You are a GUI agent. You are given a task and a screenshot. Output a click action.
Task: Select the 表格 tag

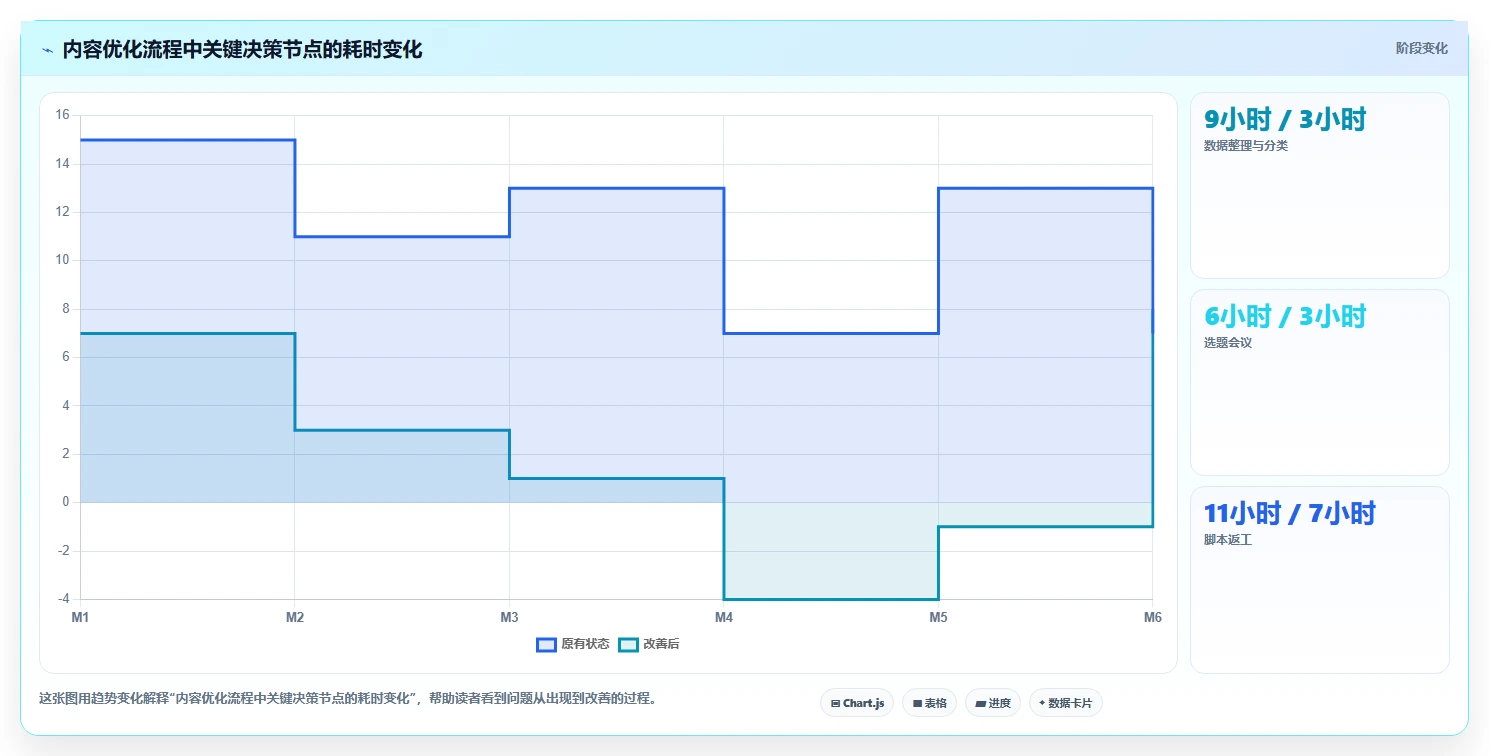click(929, 703)
